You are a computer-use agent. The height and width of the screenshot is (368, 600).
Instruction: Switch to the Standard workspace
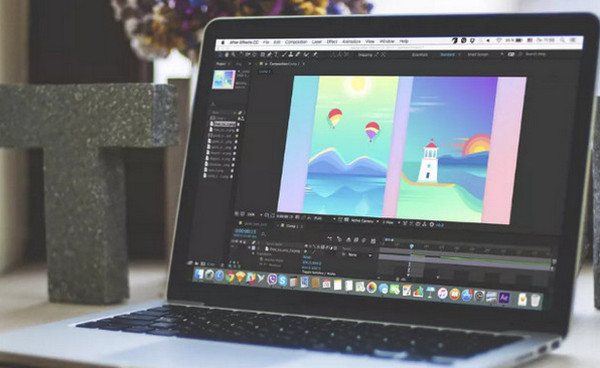point(448,54)
